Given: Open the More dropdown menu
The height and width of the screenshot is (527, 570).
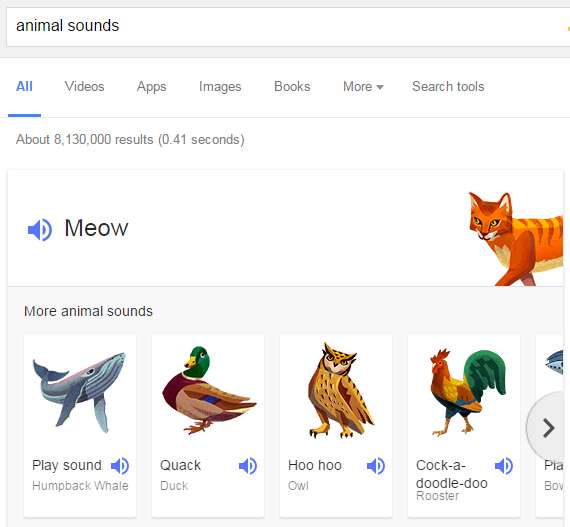Looking at the screenshot, I should [x=363, y=87].
